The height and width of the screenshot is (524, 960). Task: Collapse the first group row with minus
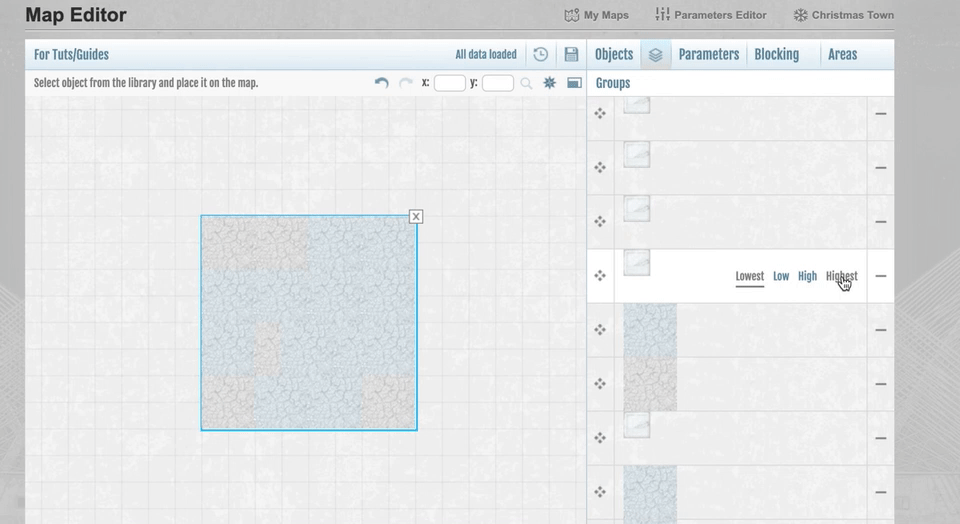(x=880, y=114)
